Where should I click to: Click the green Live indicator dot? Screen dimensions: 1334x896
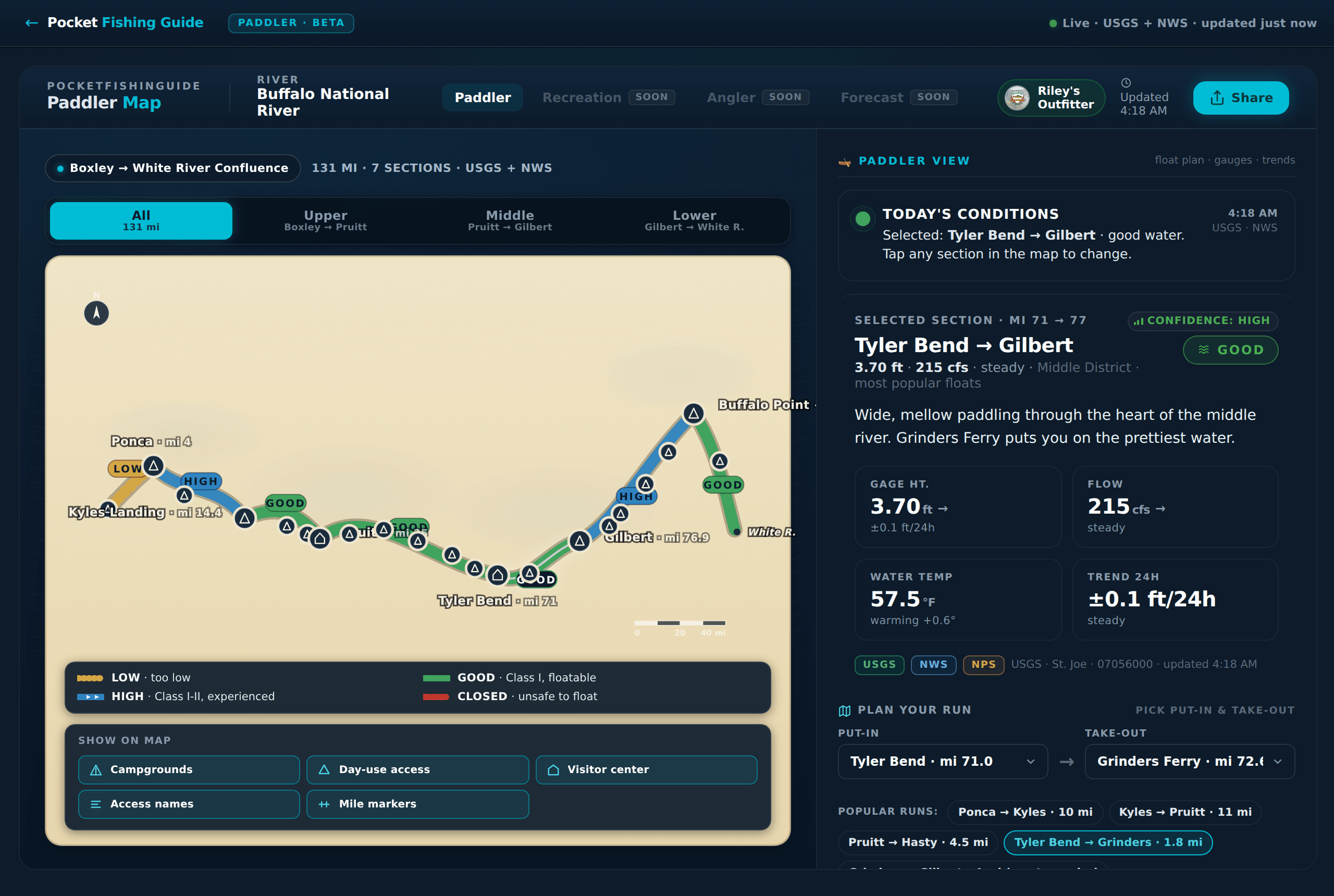pyautogui.click(x=1053, y=23)
